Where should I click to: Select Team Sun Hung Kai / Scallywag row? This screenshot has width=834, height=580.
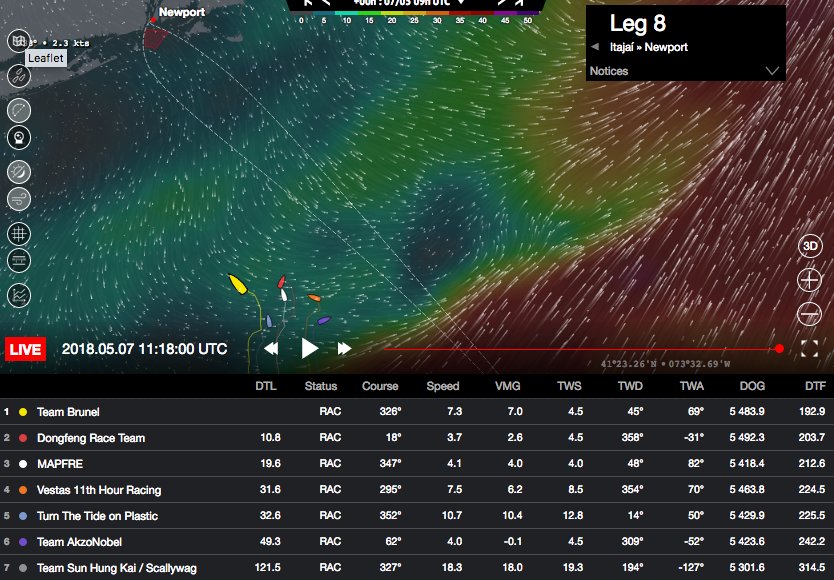point(417,568)
